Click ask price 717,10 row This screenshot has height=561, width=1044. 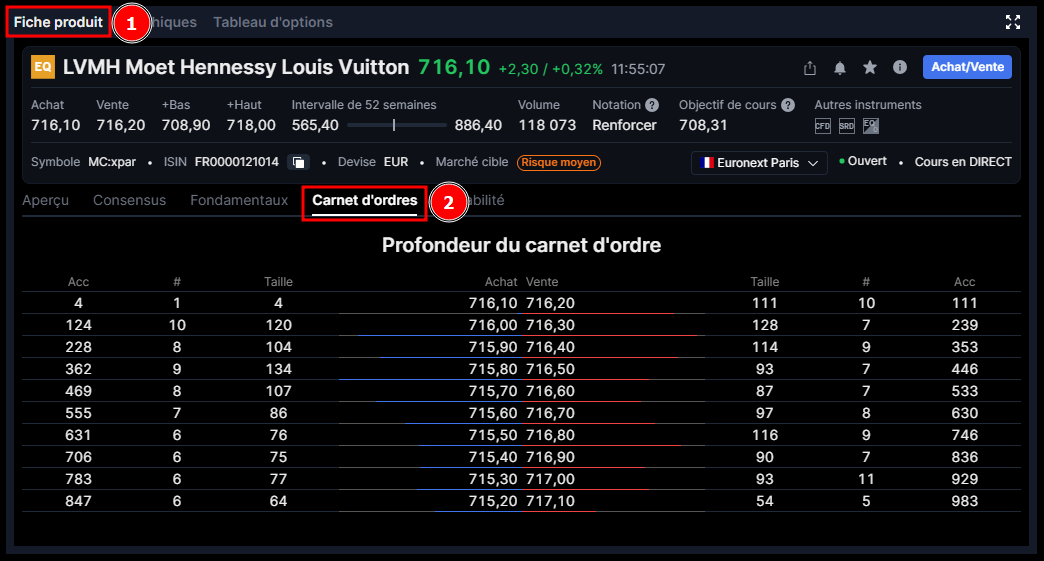pyautogui.click(x=550, y=500)
